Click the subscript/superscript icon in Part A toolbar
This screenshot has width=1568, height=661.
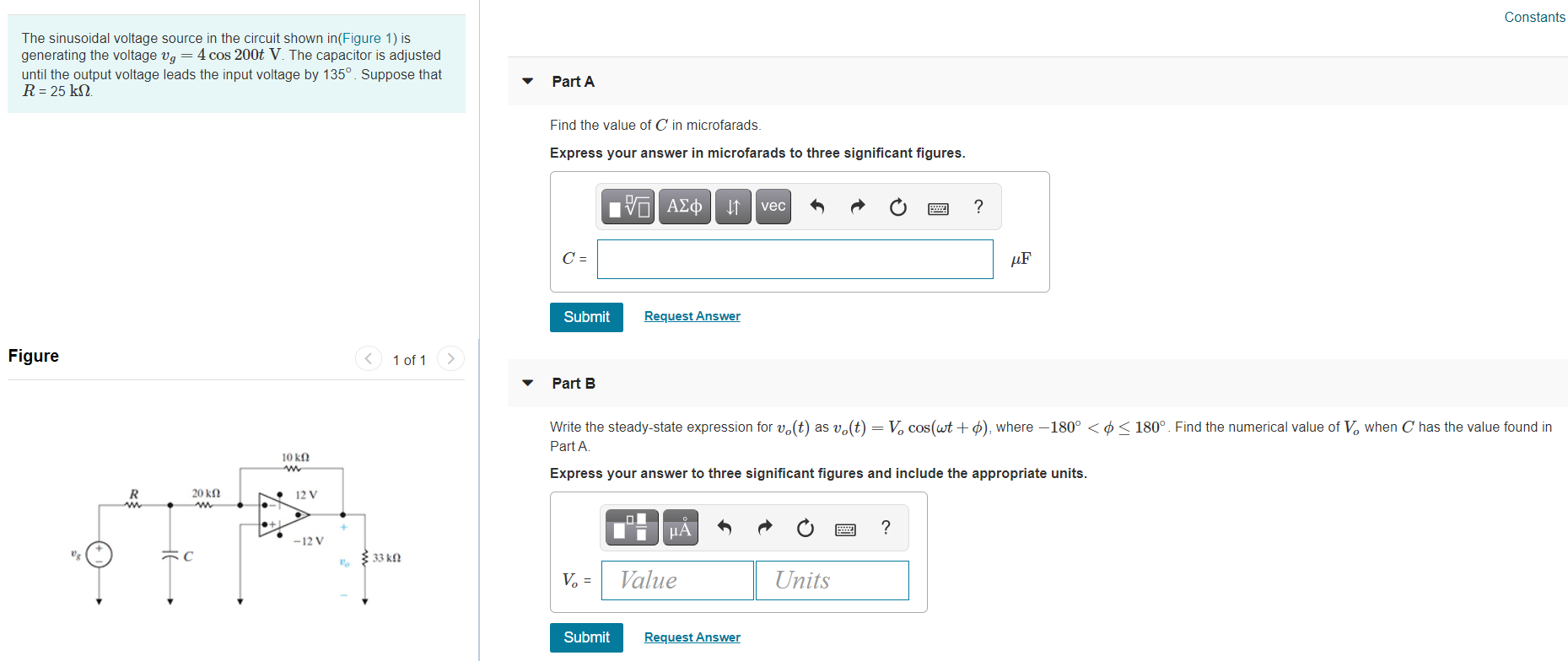click(x=732, y=206)
